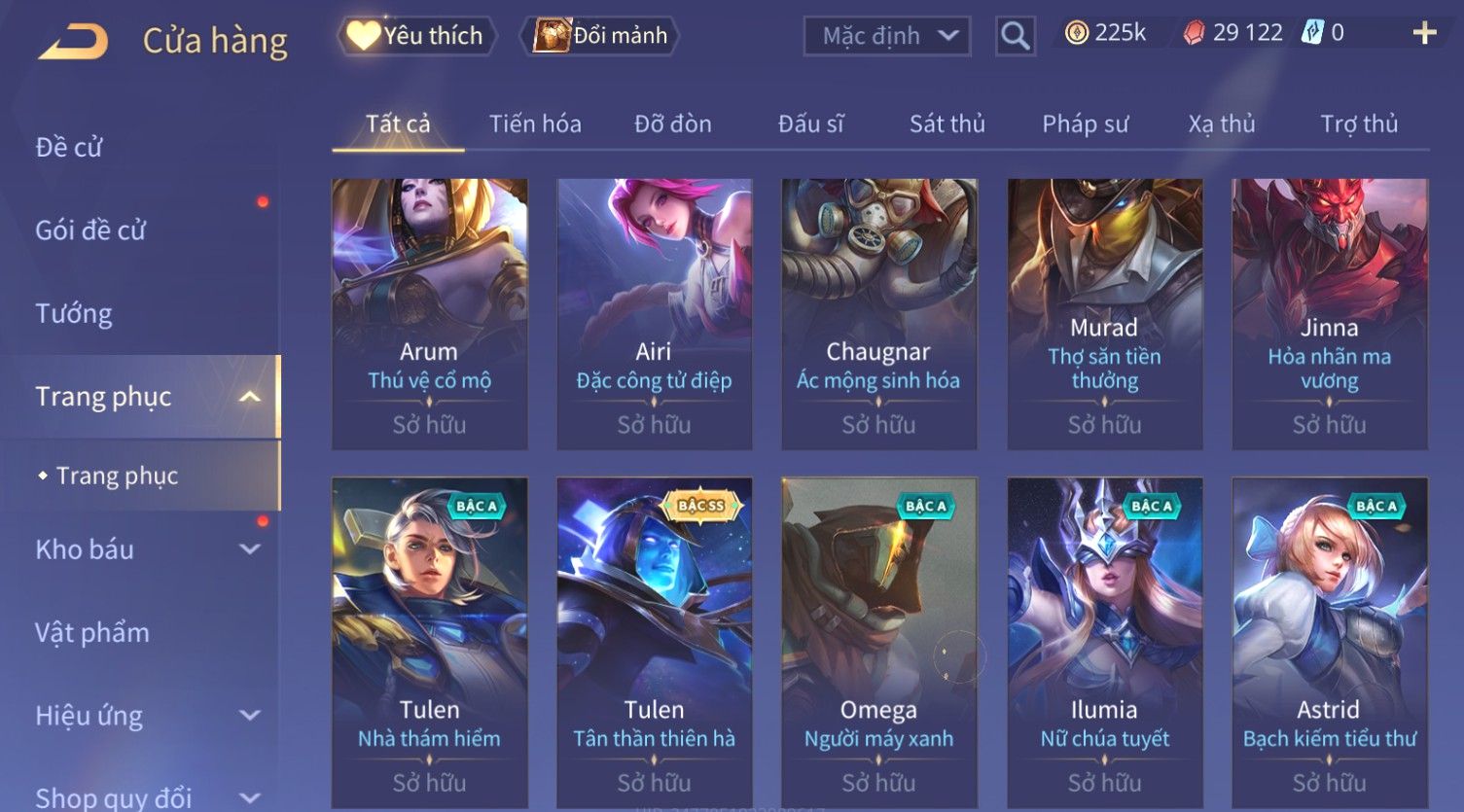The height and width of the screenshot is (812, 1464).
Task: Select the Tiến hóa tab
Action: pos(535,124)
